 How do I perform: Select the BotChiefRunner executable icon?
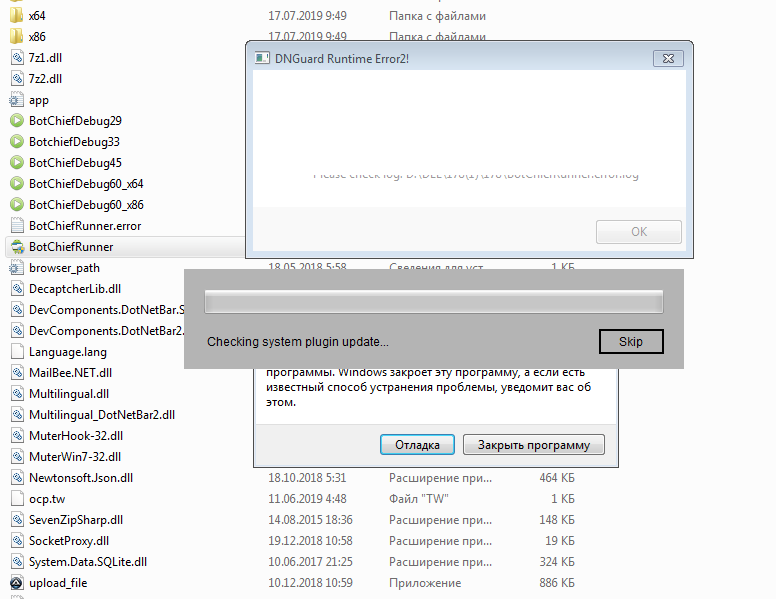pos(17,247)
